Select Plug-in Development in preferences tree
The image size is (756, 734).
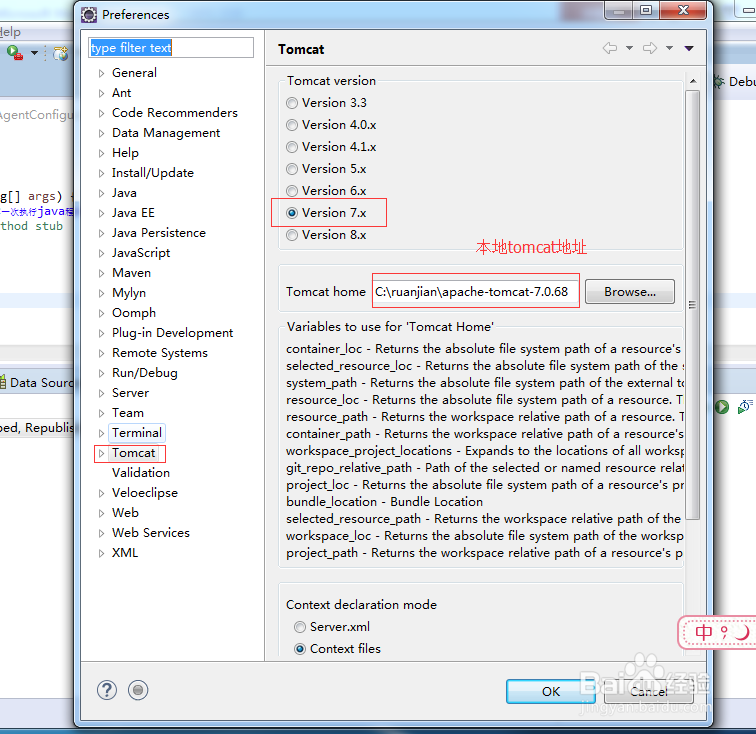click(172, 333)
